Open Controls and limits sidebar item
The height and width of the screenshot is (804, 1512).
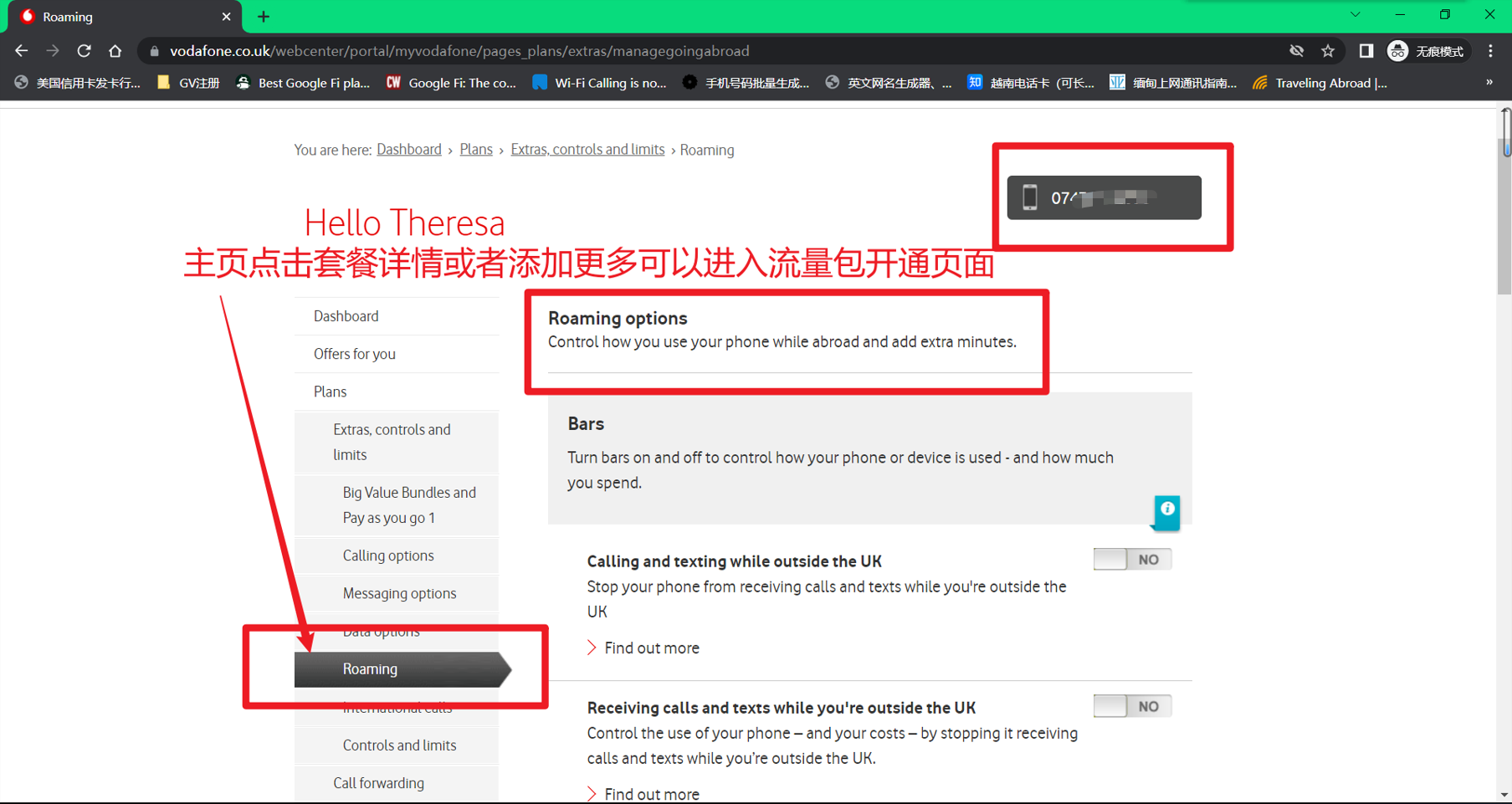(399, 745)
